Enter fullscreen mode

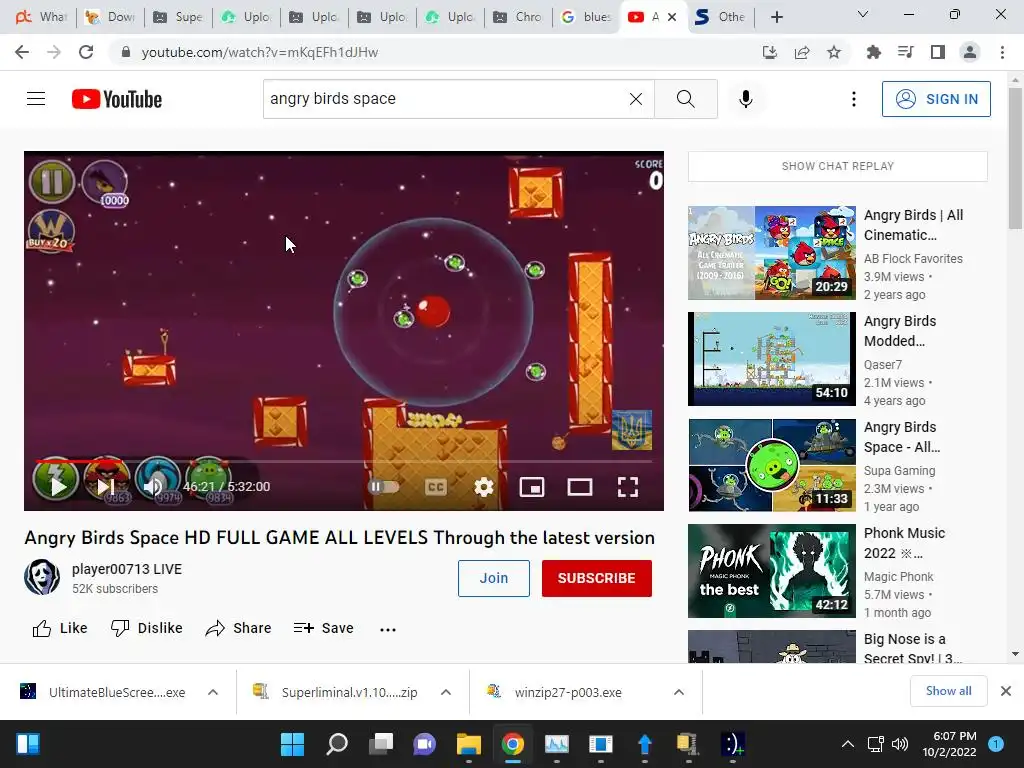pyautogui.click(x=628, y=487)
